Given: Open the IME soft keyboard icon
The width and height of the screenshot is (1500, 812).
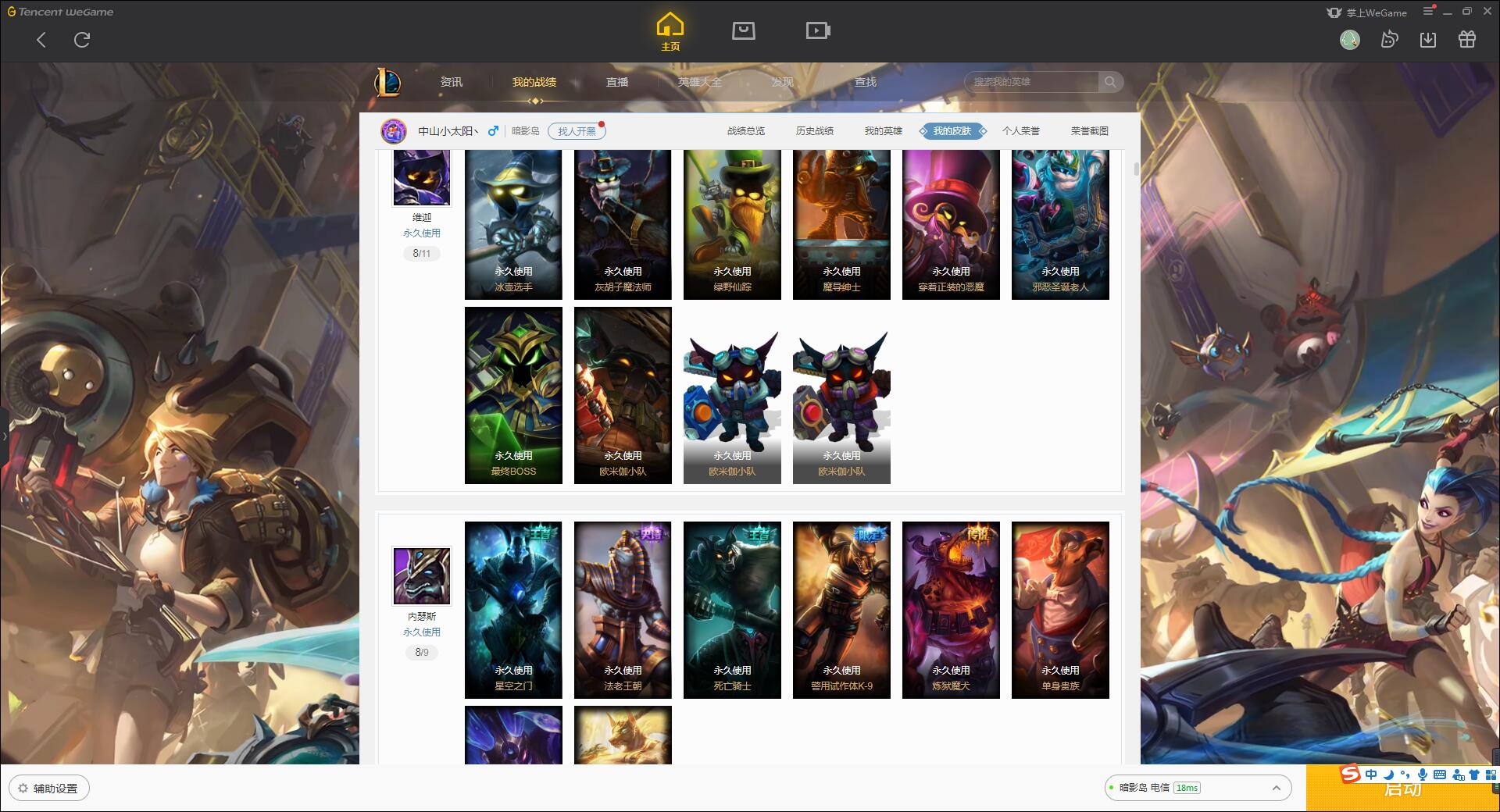Looking at the screenshot, I should pyautogui.click(x=1440, y=775).
